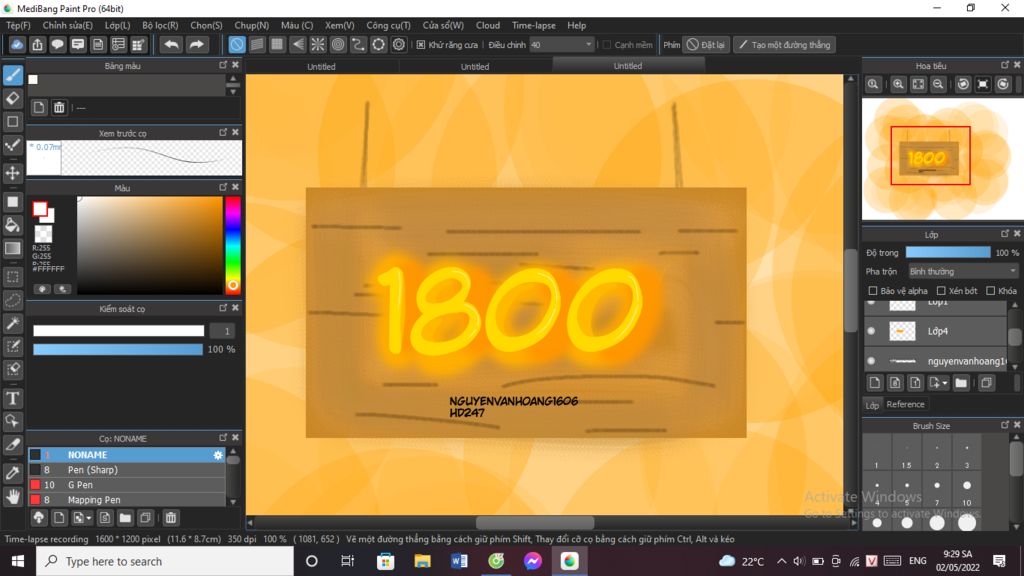The image size is (1024, 576).
Task: Enable Khóa checkbox
Action: click(991, 291)
